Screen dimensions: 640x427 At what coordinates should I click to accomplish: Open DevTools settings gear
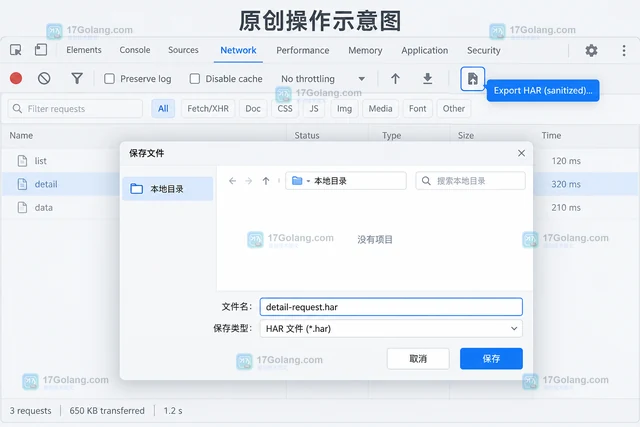click(591, 50)
